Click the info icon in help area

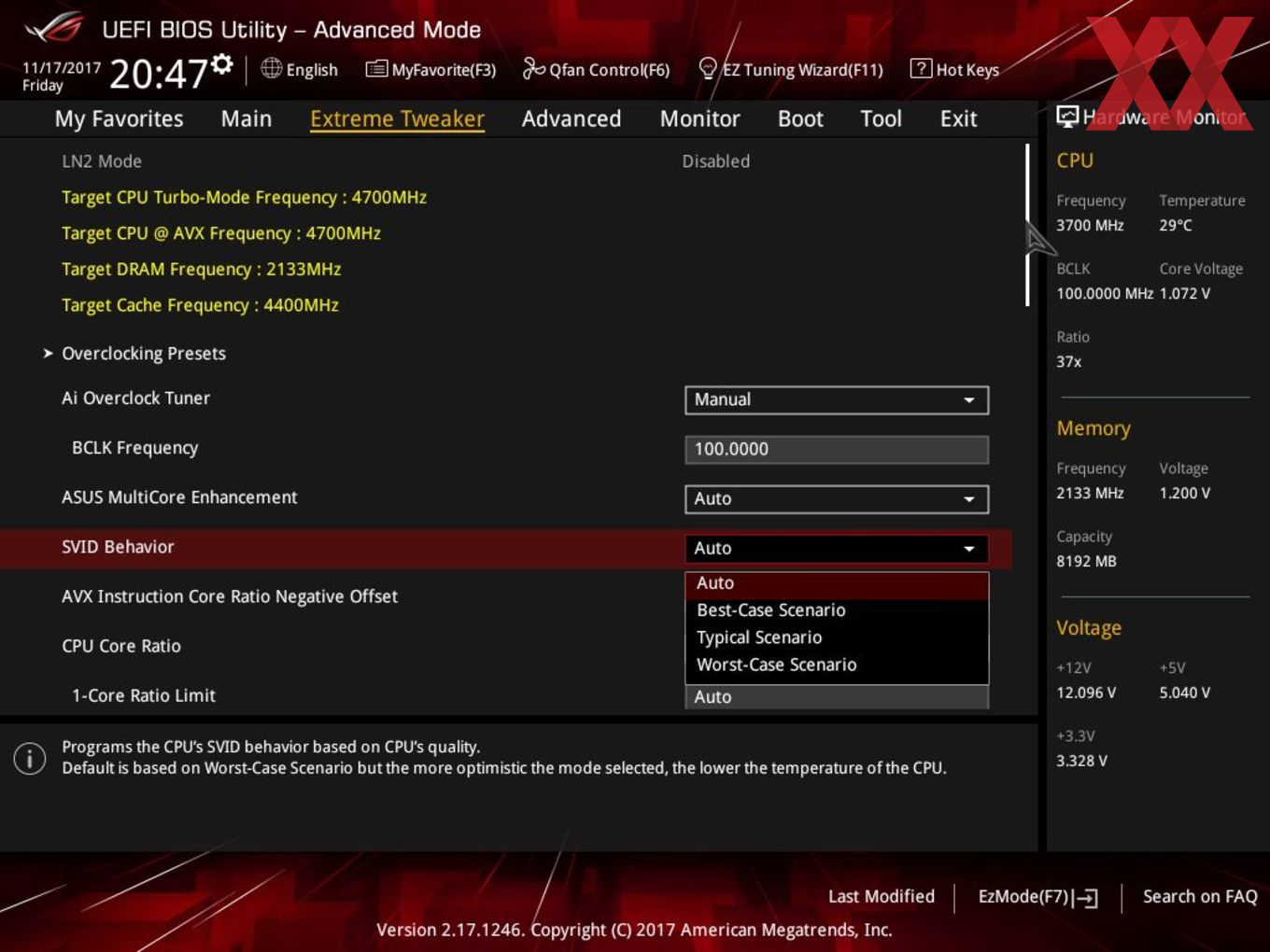[x=30, y=758]
